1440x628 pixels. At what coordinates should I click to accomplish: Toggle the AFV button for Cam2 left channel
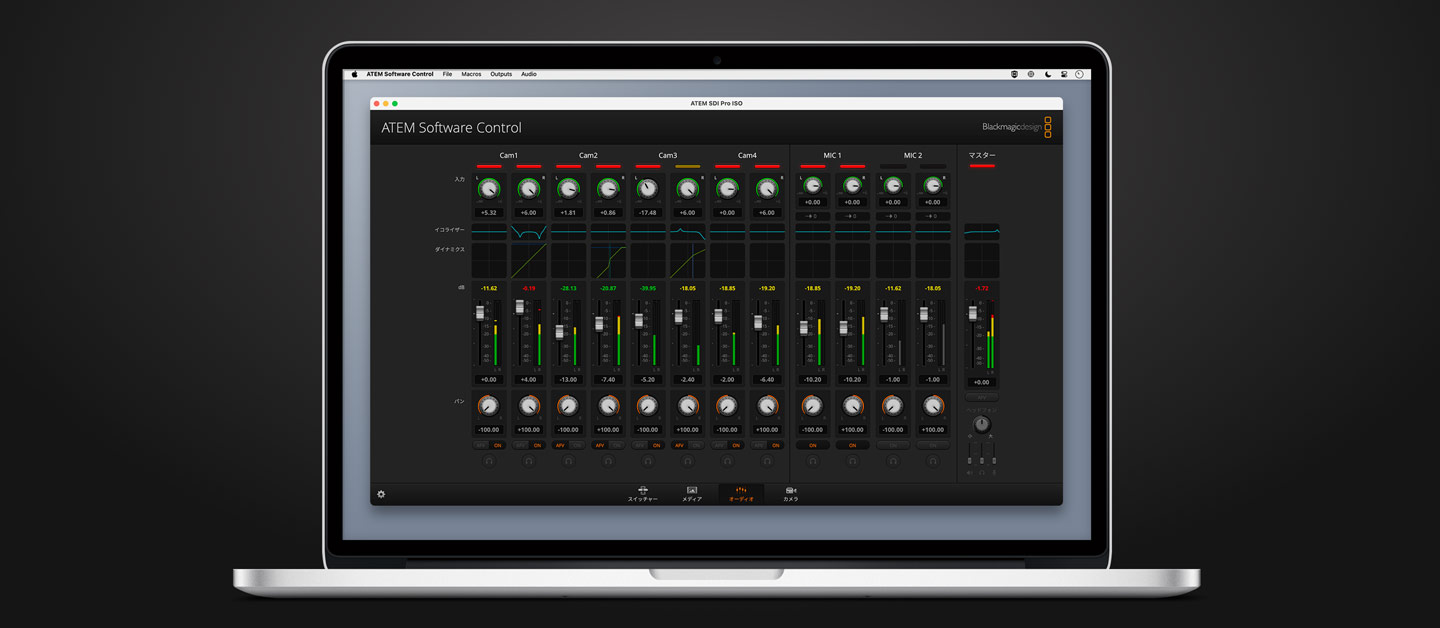click(560, 445)
